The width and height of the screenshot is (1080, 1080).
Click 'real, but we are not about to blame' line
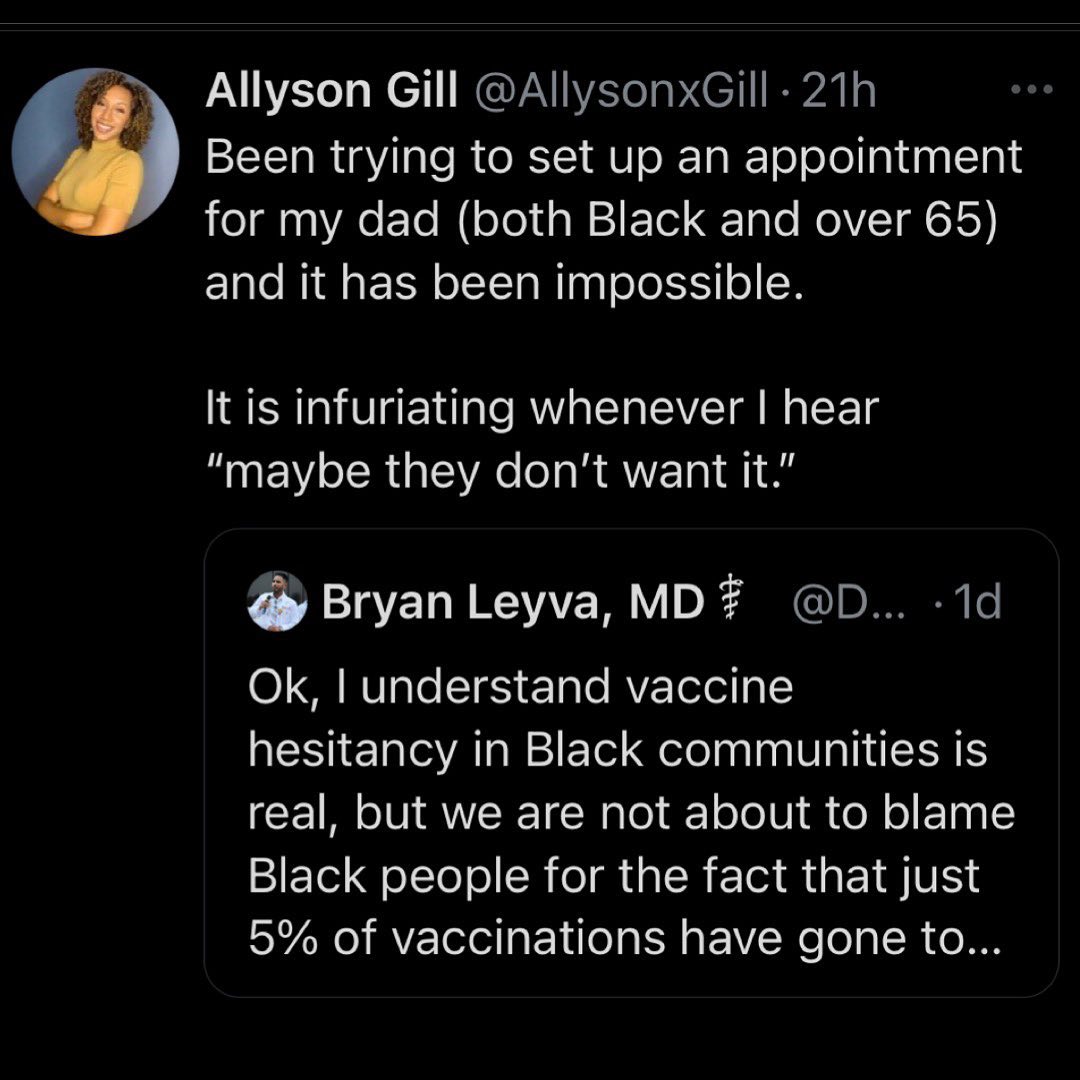630,813
